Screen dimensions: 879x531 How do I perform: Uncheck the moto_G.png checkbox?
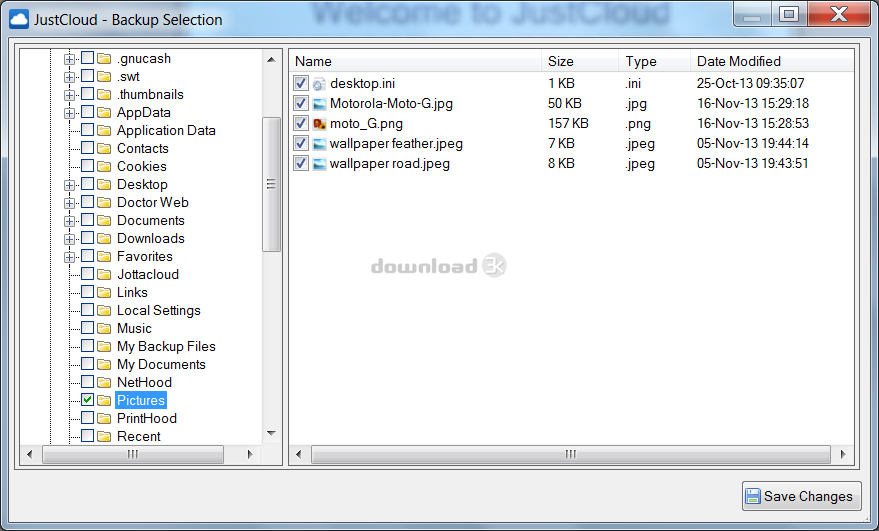click(301, 123)
